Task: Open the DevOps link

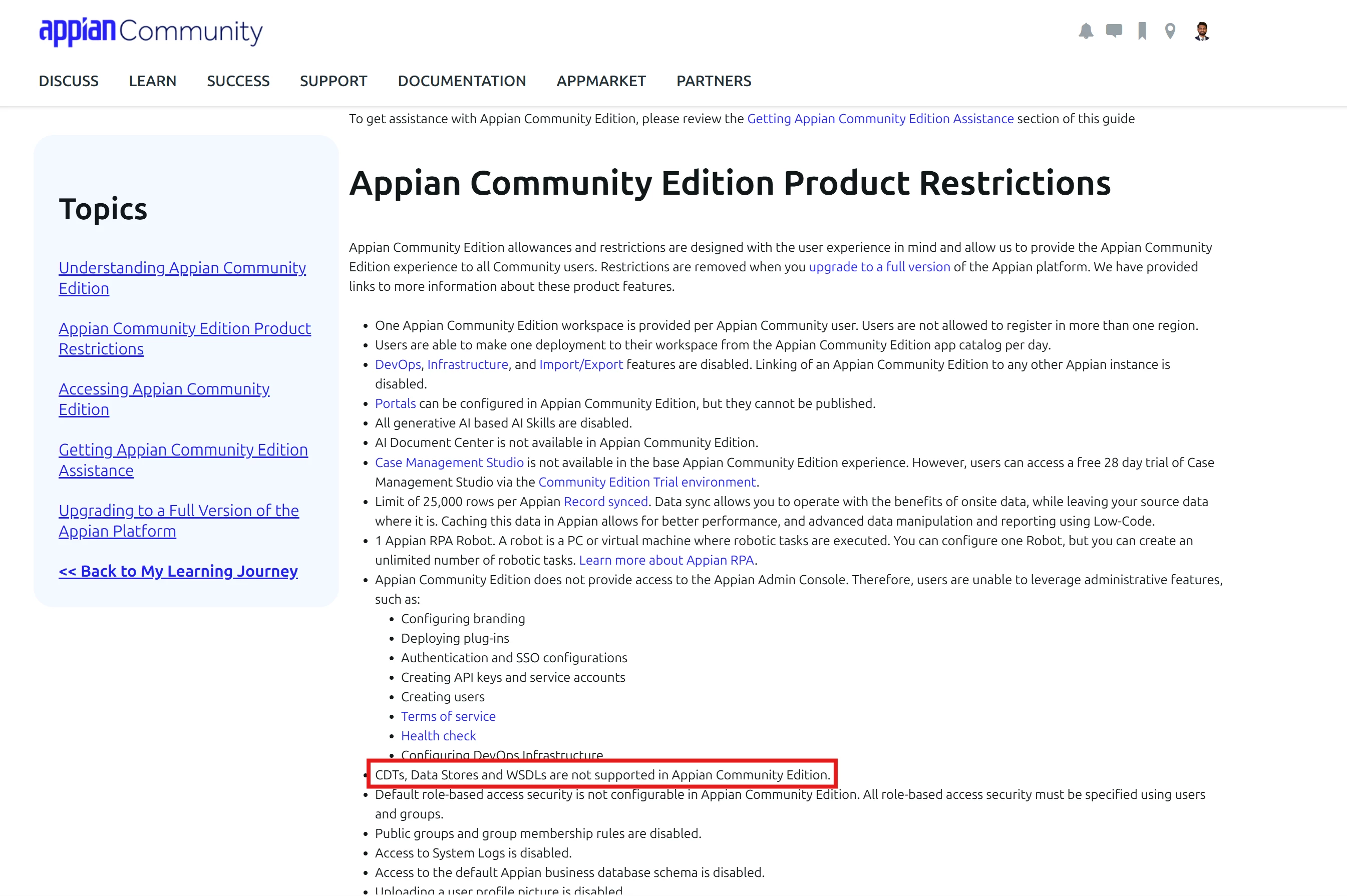Action: coord(398,364)
